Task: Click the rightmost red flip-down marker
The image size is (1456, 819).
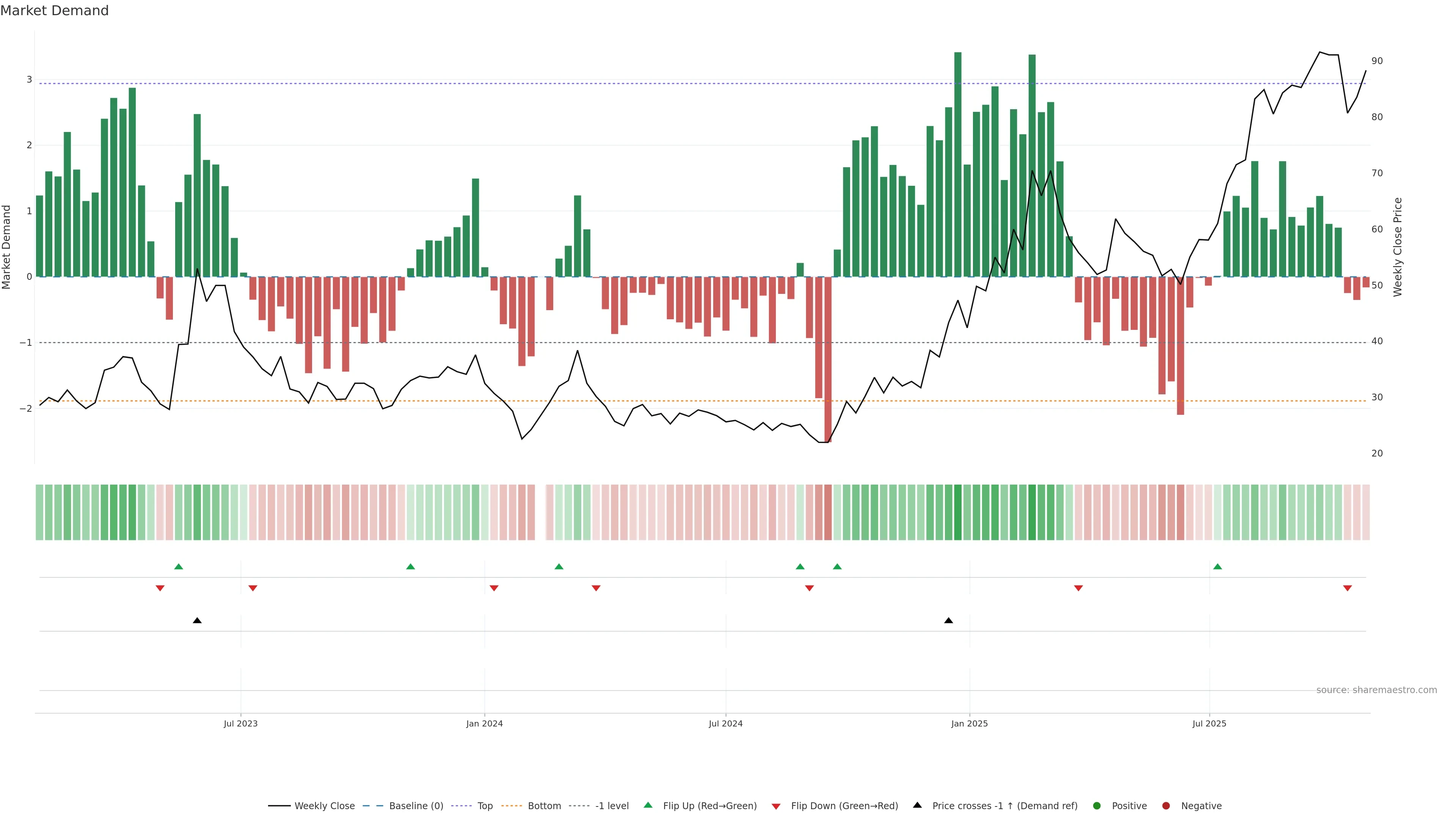Action: (1348, 588)
